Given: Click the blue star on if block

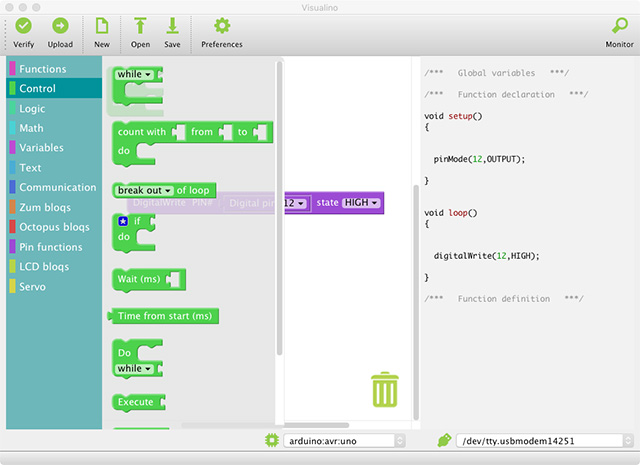Looking at the screenshot, I should (x=123, y=221).
